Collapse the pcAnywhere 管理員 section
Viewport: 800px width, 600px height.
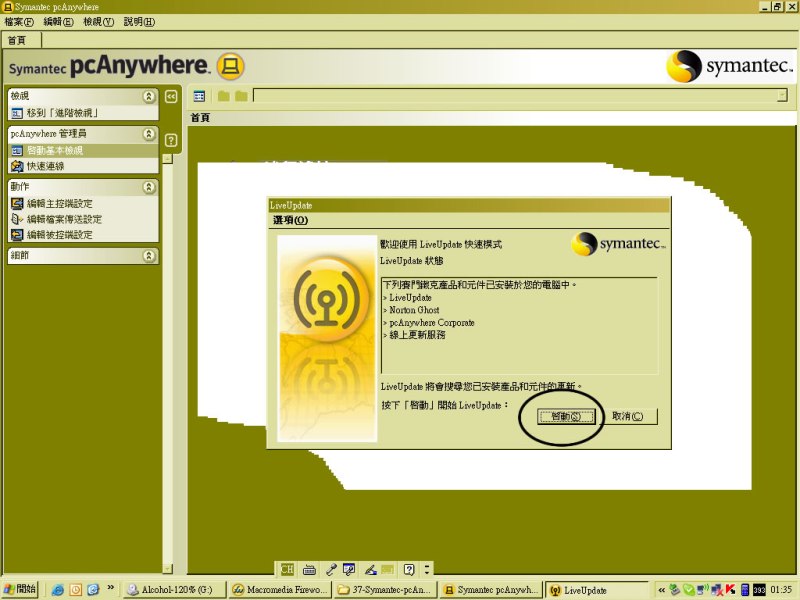click(148, 134)
